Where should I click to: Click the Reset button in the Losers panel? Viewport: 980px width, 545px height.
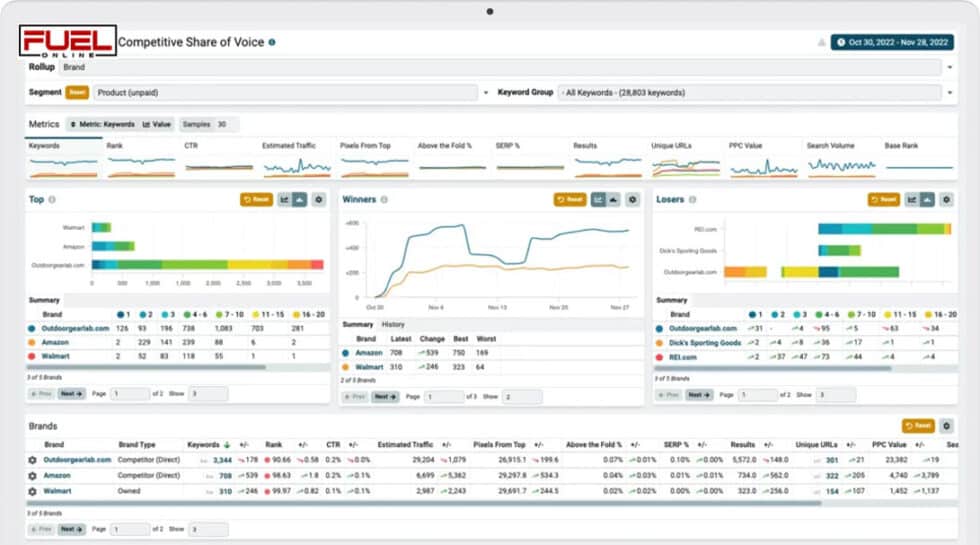point(883,200)
